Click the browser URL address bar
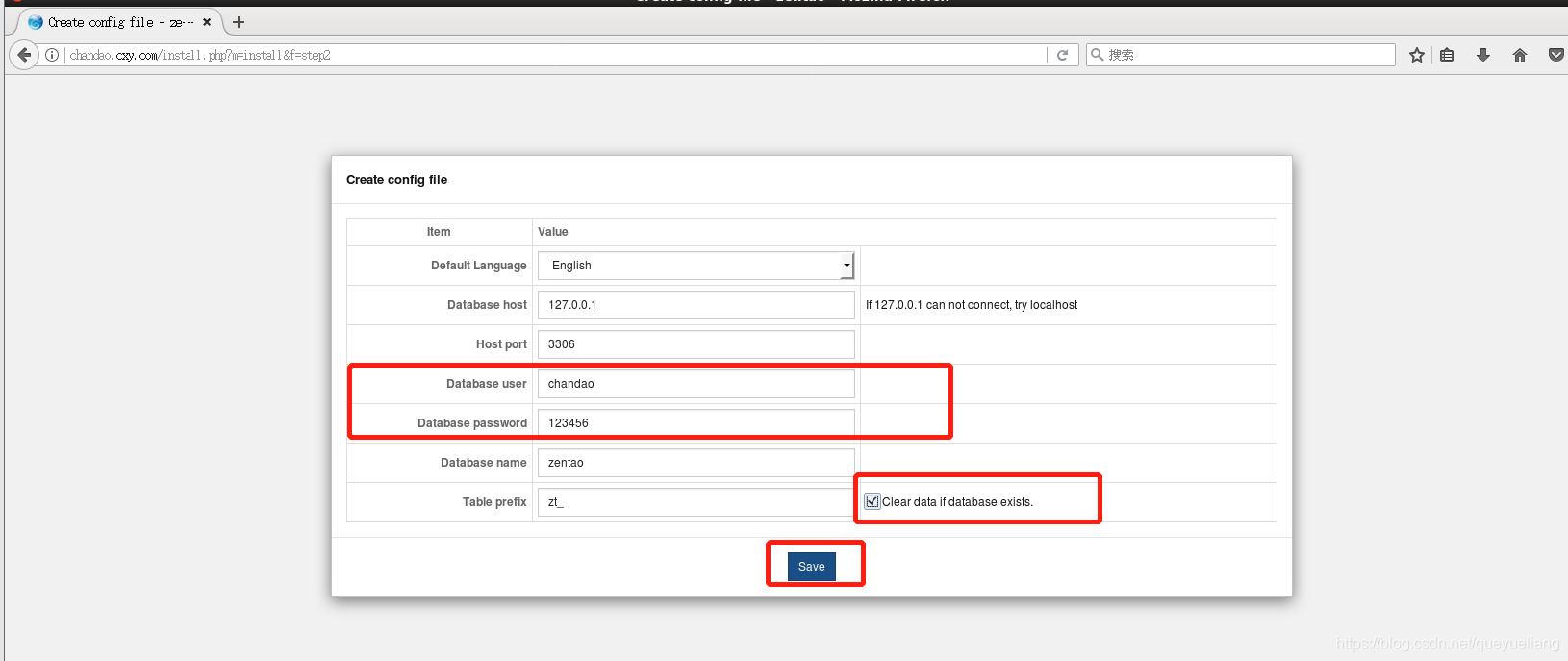1568x661 pixels. pyautogui.click(x=556, y=55)
